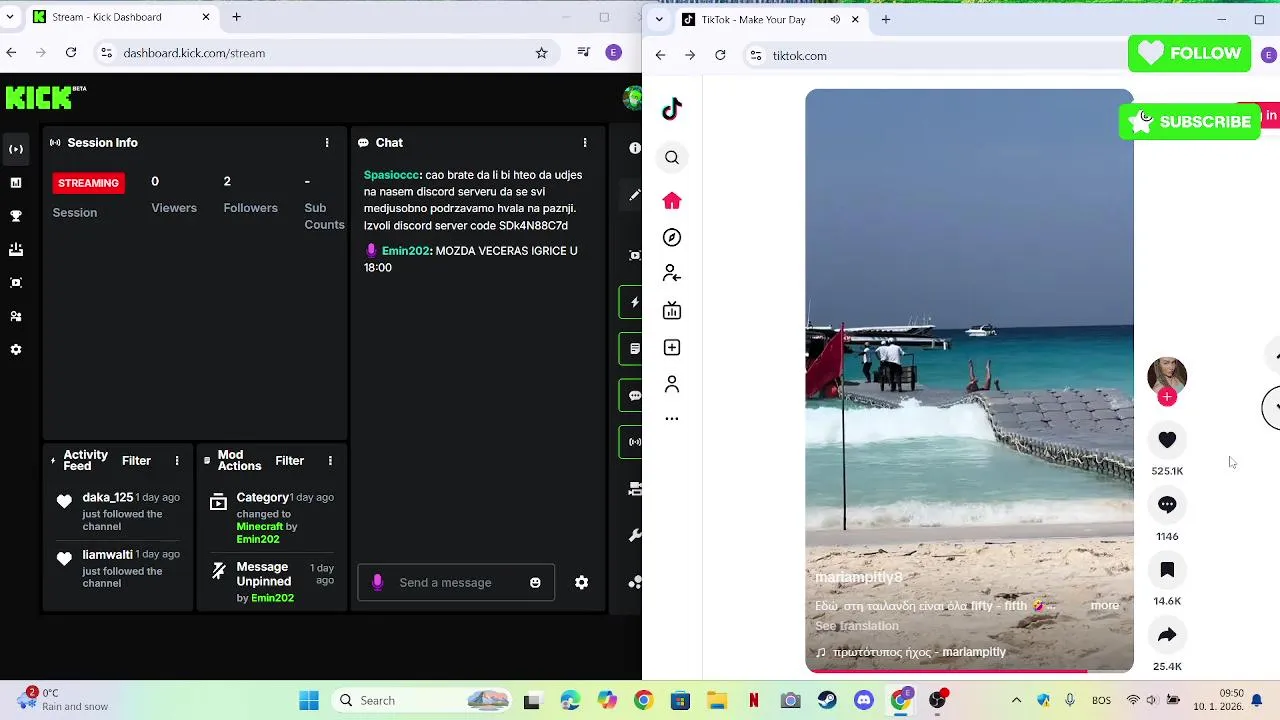The width and height of the screenshot is (1280, 720).
Task: Open community users icon in Kick sidebar
Action: coord(16,316)
